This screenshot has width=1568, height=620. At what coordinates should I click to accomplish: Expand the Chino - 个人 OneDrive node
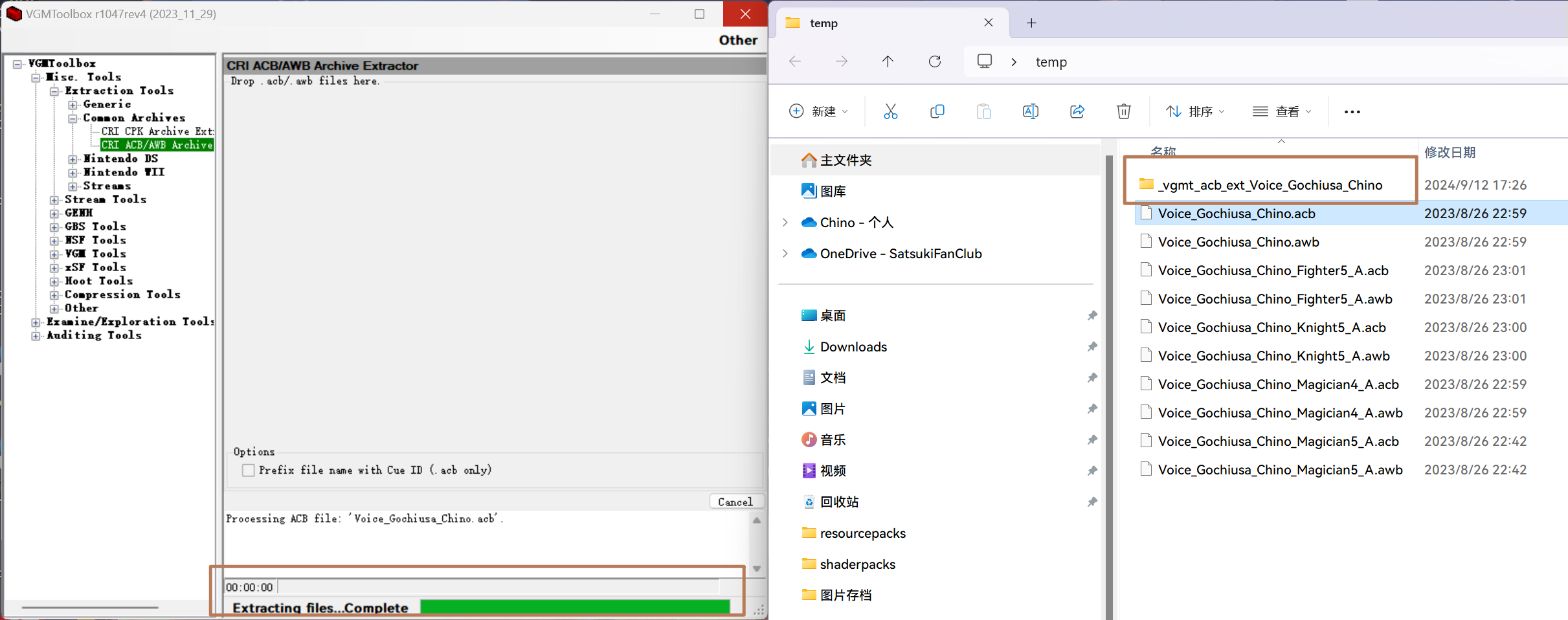pos(785,222)
